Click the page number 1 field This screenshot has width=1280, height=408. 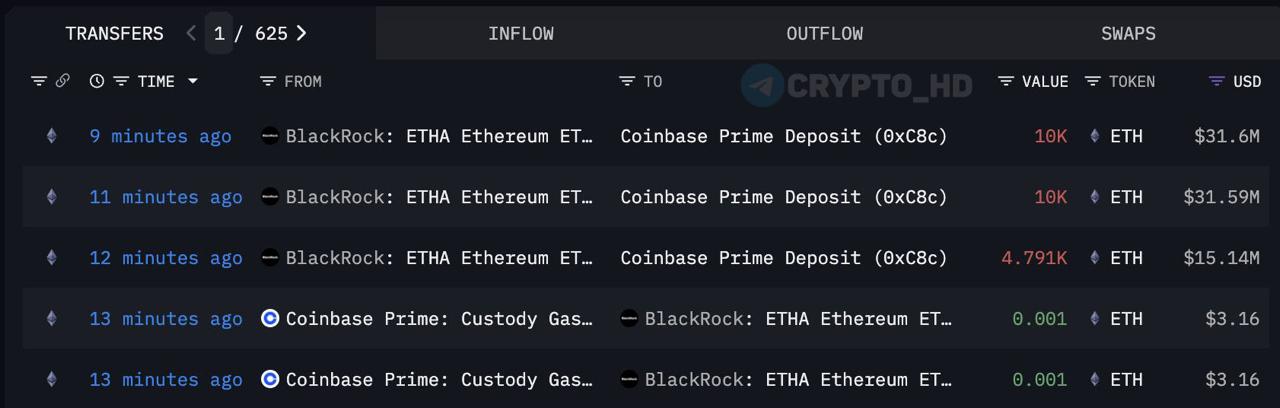[x=219, y=33]
